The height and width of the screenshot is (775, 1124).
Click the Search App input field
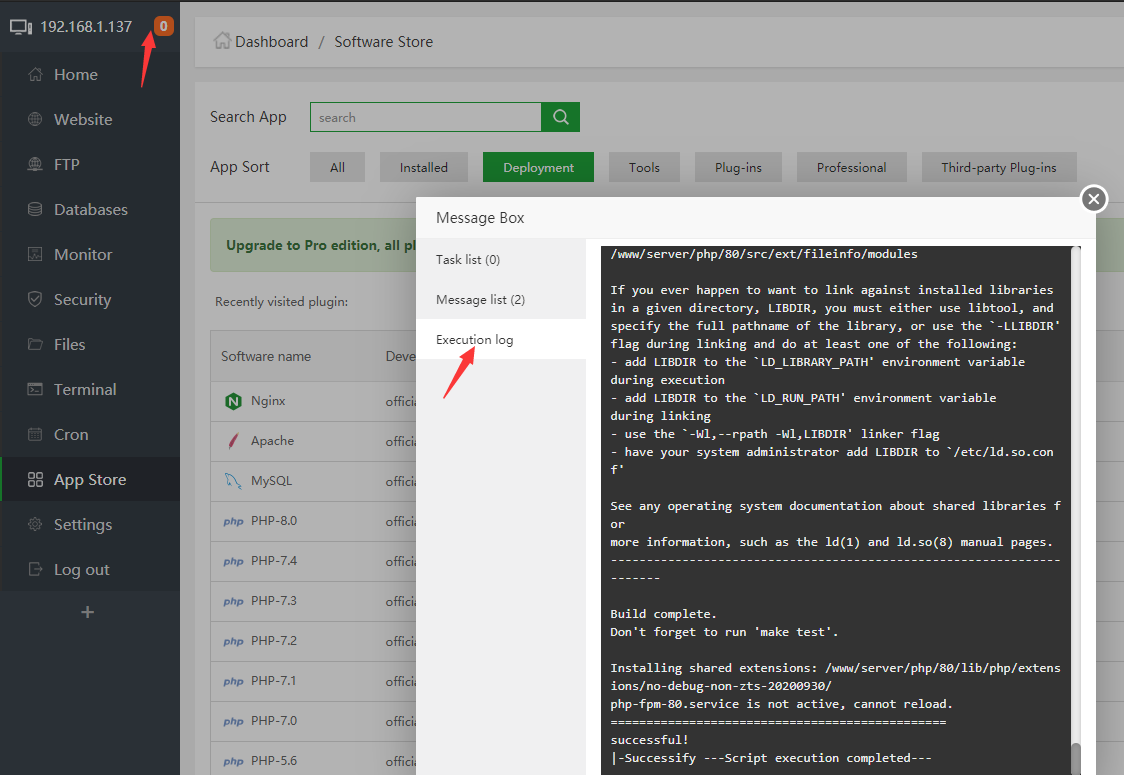click(425, 117)
